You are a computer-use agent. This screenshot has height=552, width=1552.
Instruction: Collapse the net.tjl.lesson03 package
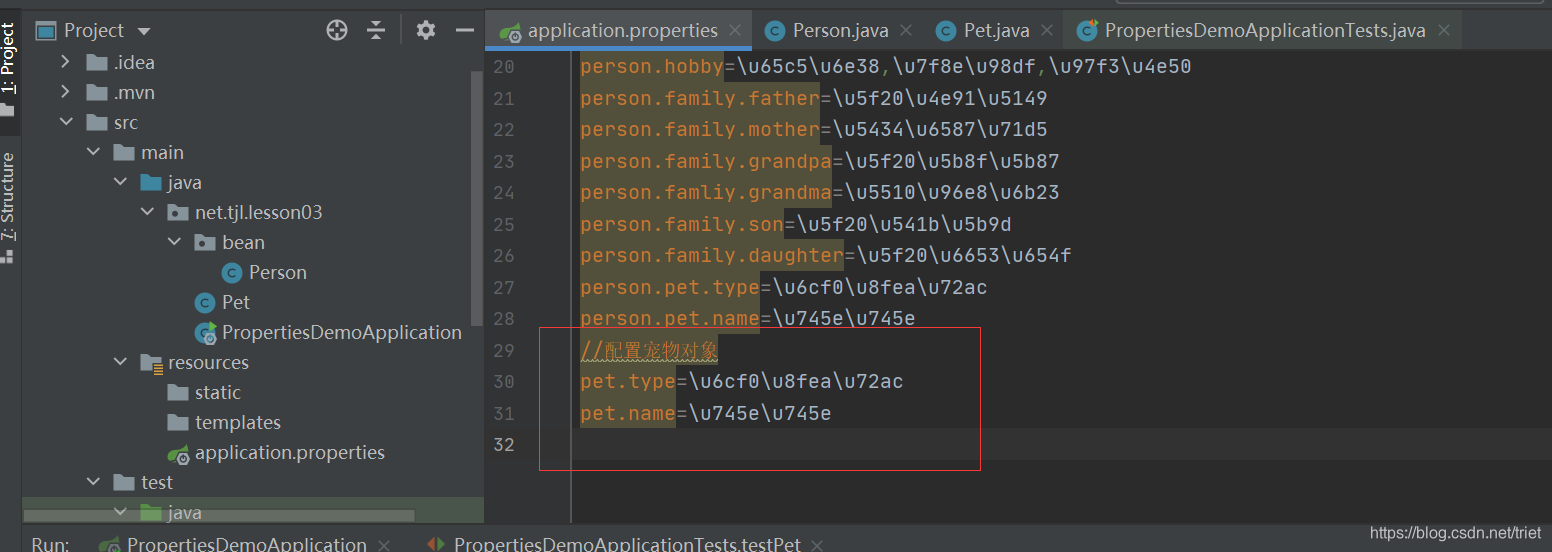click(147, 212)
